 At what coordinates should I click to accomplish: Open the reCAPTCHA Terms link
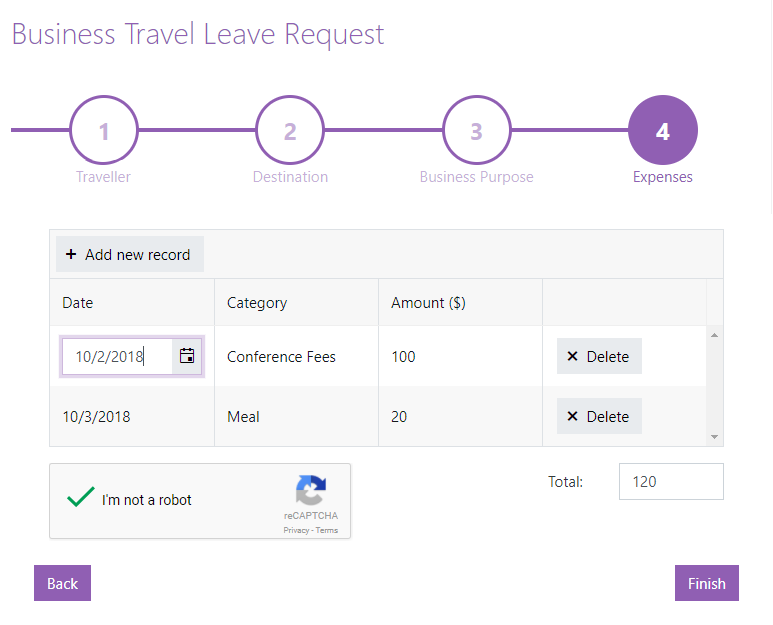[327, 530]
